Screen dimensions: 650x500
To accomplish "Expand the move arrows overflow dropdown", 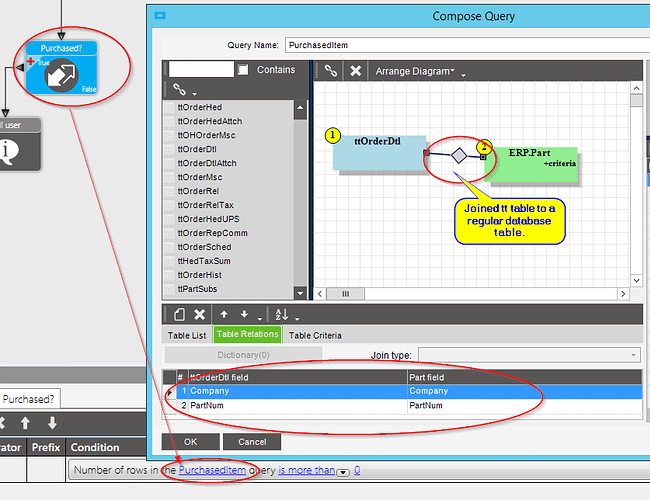I will 260,319.
